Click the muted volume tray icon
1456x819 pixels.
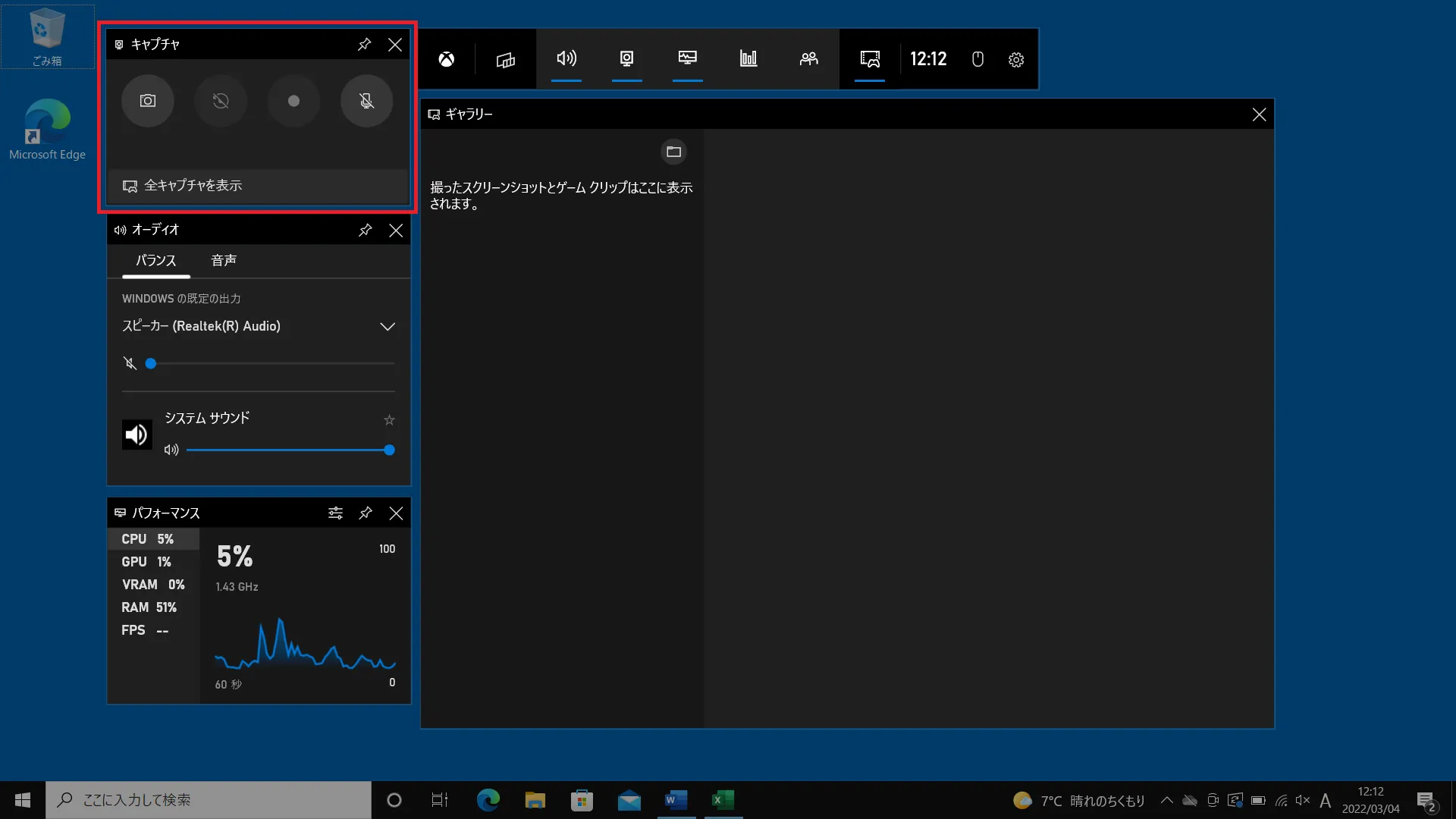[1303, 800]
